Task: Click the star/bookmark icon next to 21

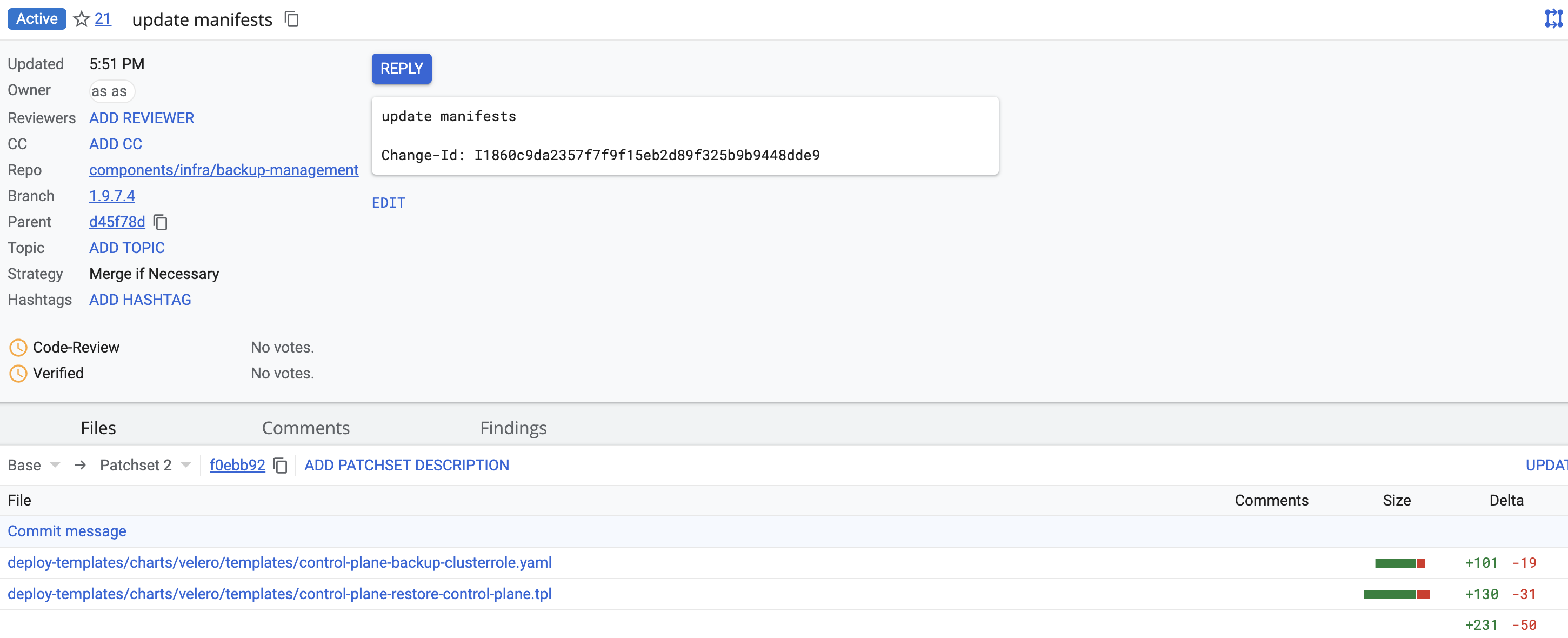Action: [82, 18]
